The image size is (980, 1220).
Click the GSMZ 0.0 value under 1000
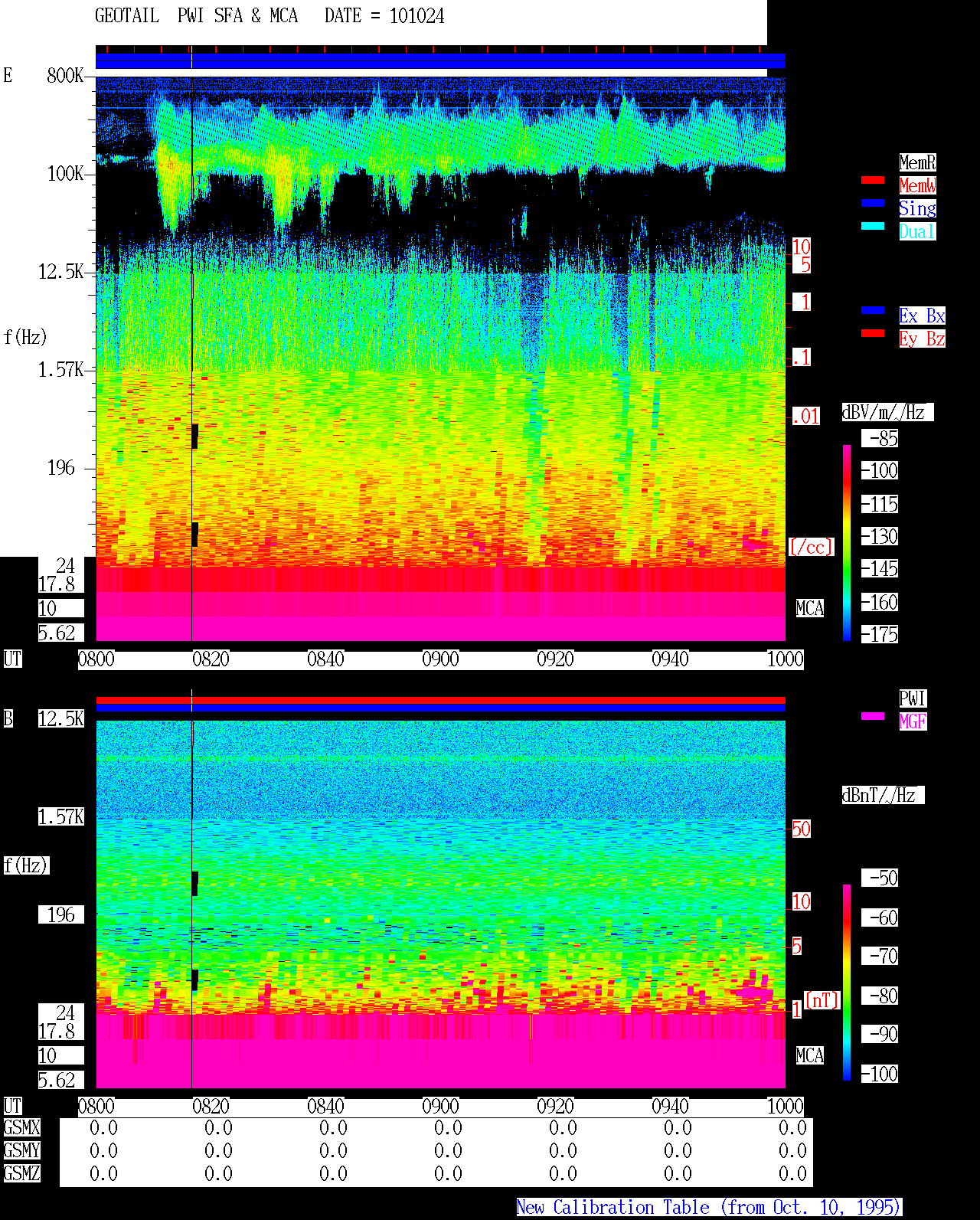pyautogui.click(x=792, y=1173)
